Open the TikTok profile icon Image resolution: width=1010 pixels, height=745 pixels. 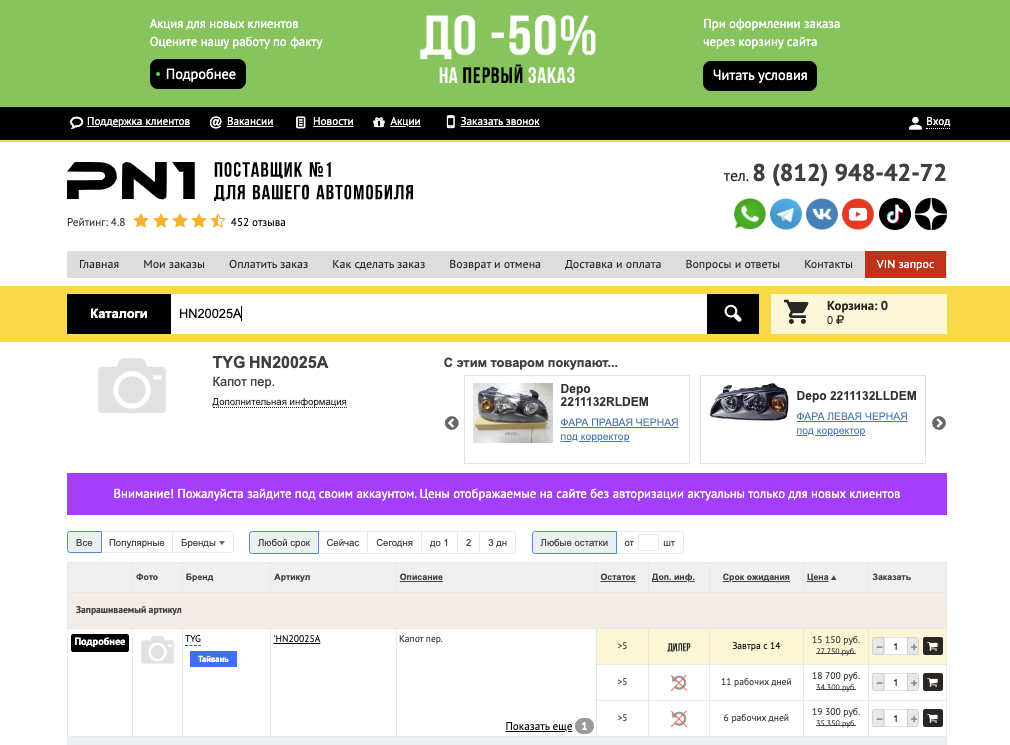[x=895, y=214]
